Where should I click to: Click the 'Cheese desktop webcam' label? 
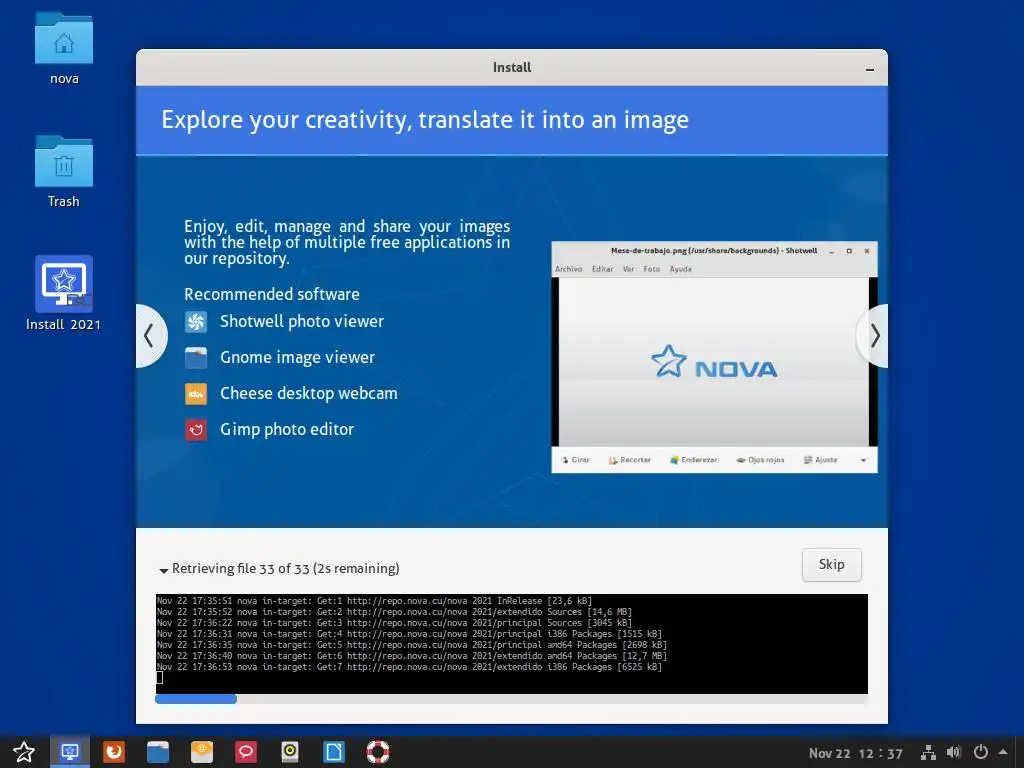(308, 393)
